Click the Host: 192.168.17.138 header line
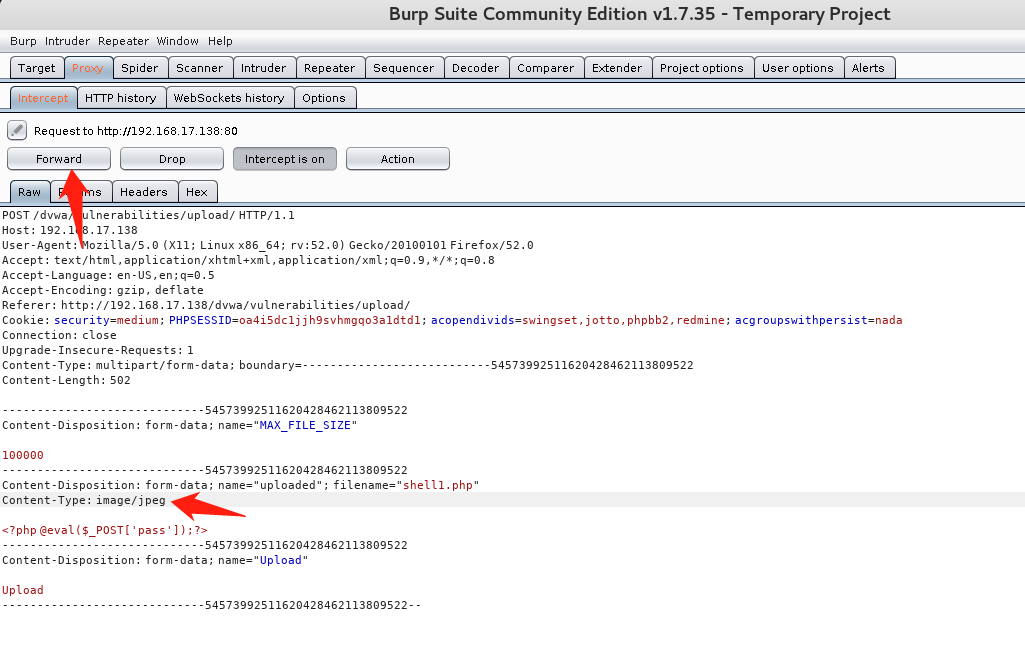1025x648 pixels. click(70, 230)
